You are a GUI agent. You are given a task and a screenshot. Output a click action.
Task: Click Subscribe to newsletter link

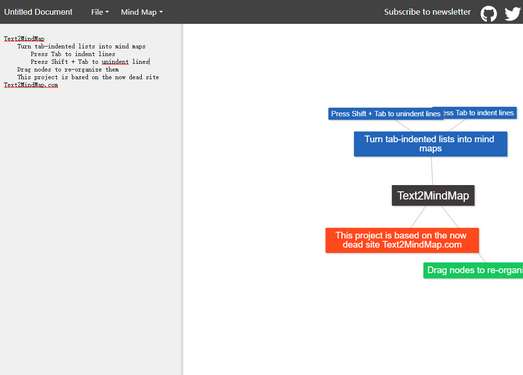point(427,12)
